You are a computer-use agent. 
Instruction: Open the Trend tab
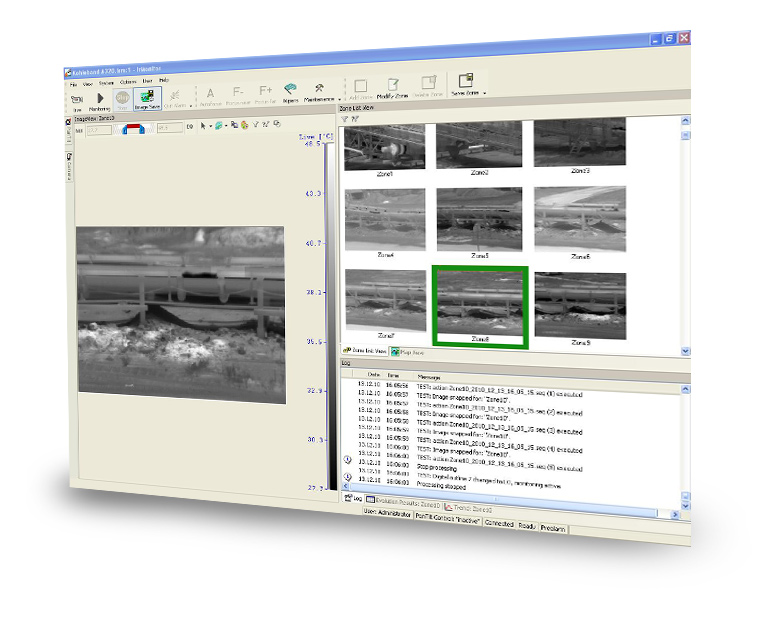click(468, 508)
